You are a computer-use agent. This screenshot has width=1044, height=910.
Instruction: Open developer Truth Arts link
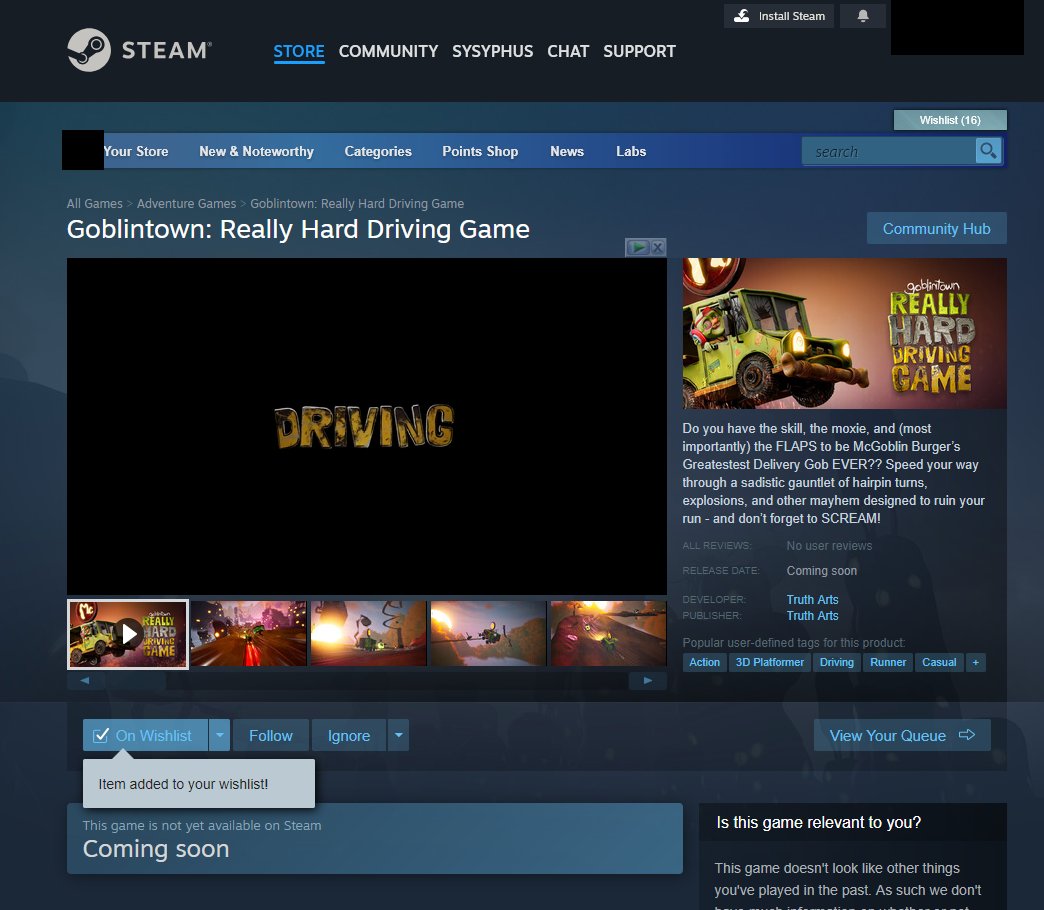[812, 600]
